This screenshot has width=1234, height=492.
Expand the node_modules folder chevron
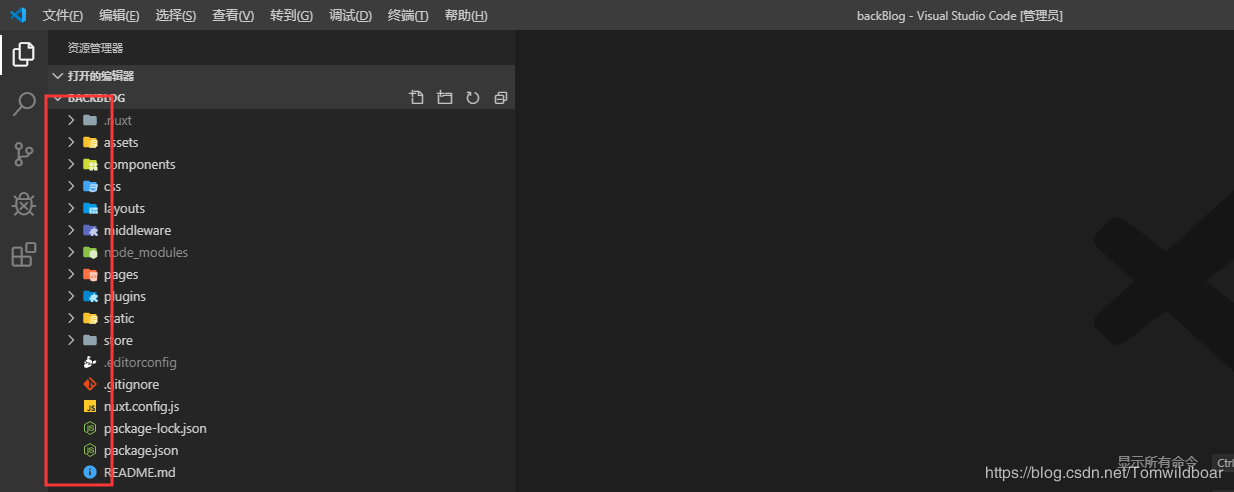[x=71, y=252]
